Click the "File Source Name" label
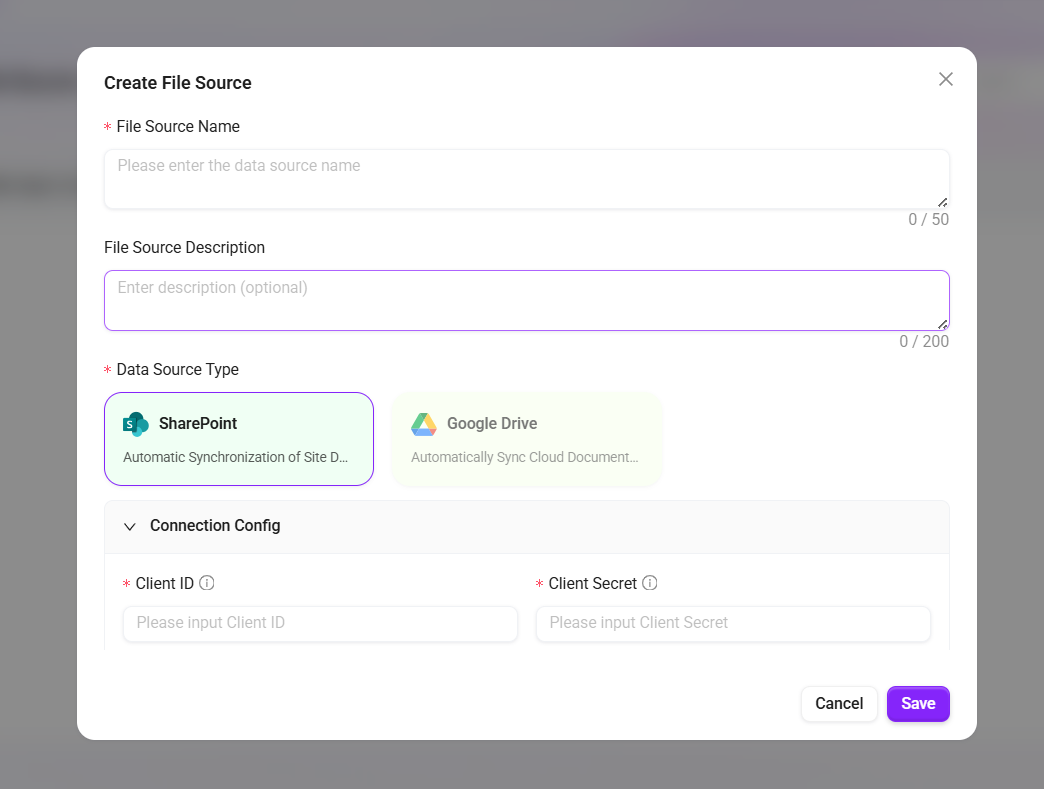 click(x=178, y=127)
